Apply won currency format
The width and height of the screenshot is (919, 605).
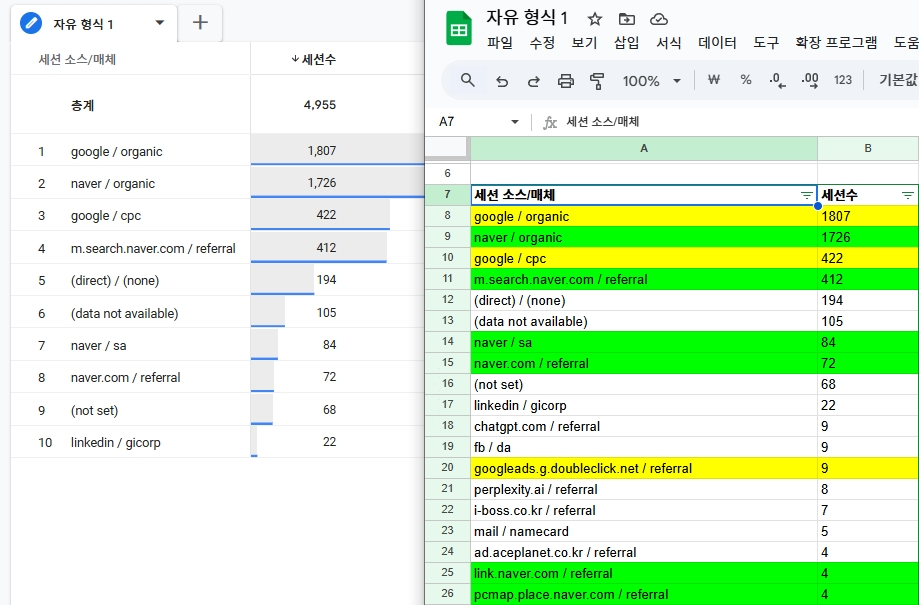coord(713,80)
